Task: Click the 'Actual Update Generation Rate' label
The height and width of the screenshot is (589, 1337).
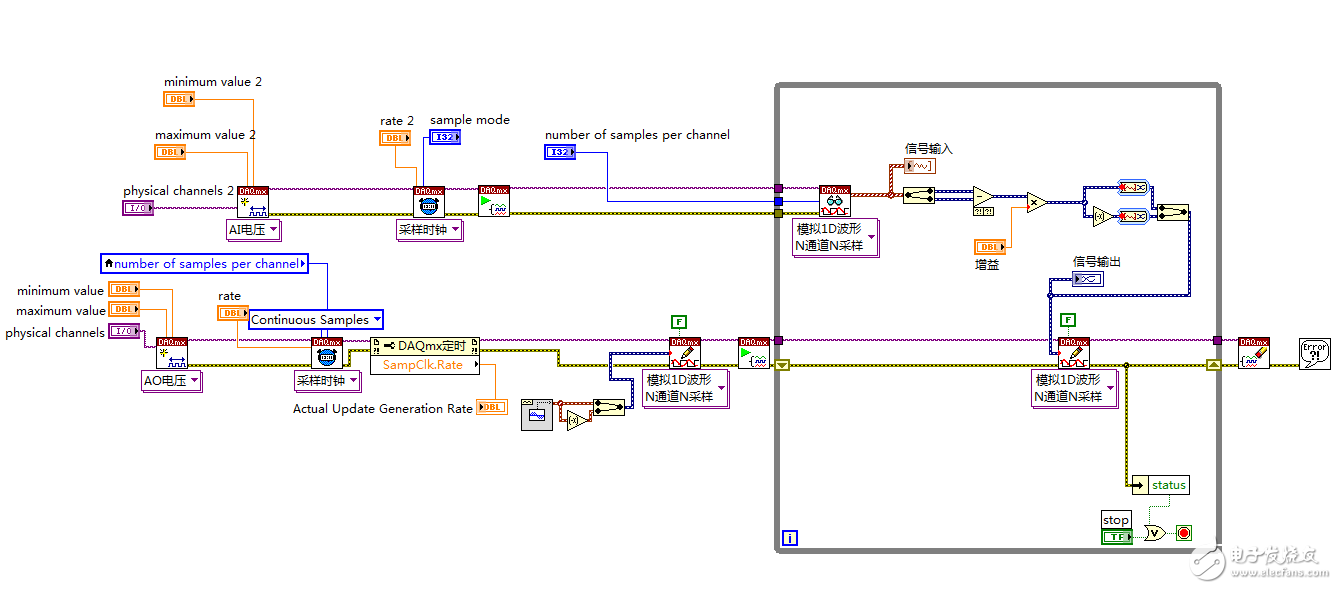Action: click(383, 409)
